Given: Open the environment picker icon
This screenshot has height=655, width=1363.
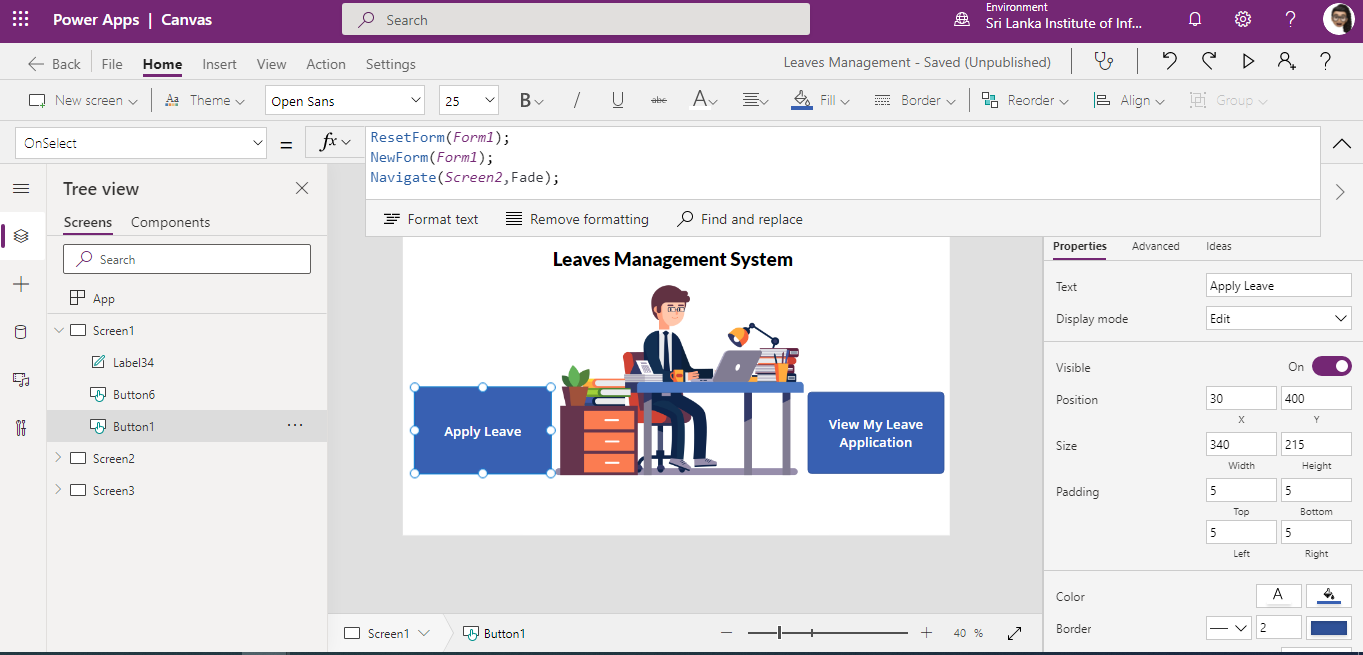Looking at the screenshot, I should 962,20.
